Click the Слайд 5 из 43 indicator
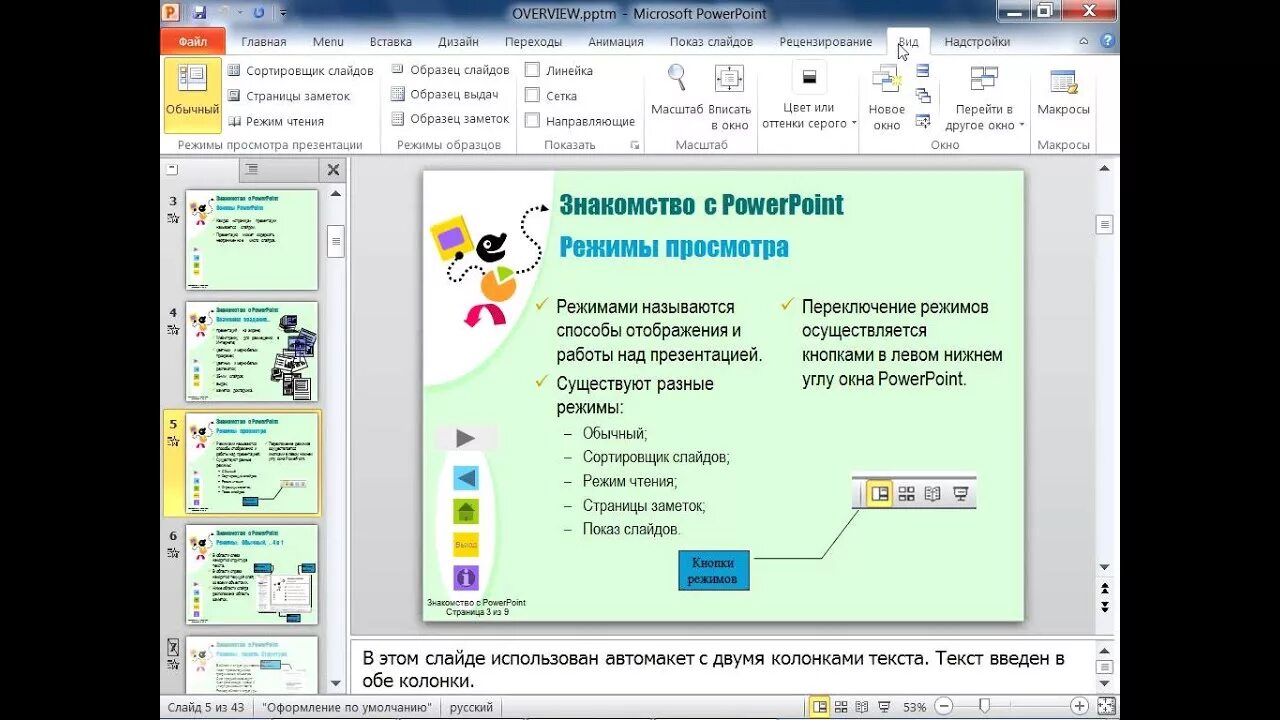1280x720 pixels. click(206, 707)
